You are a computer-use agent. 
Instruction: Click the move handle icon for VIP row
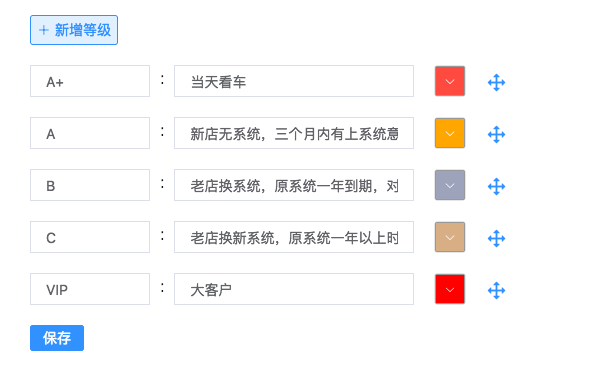(x=496, y=290)
